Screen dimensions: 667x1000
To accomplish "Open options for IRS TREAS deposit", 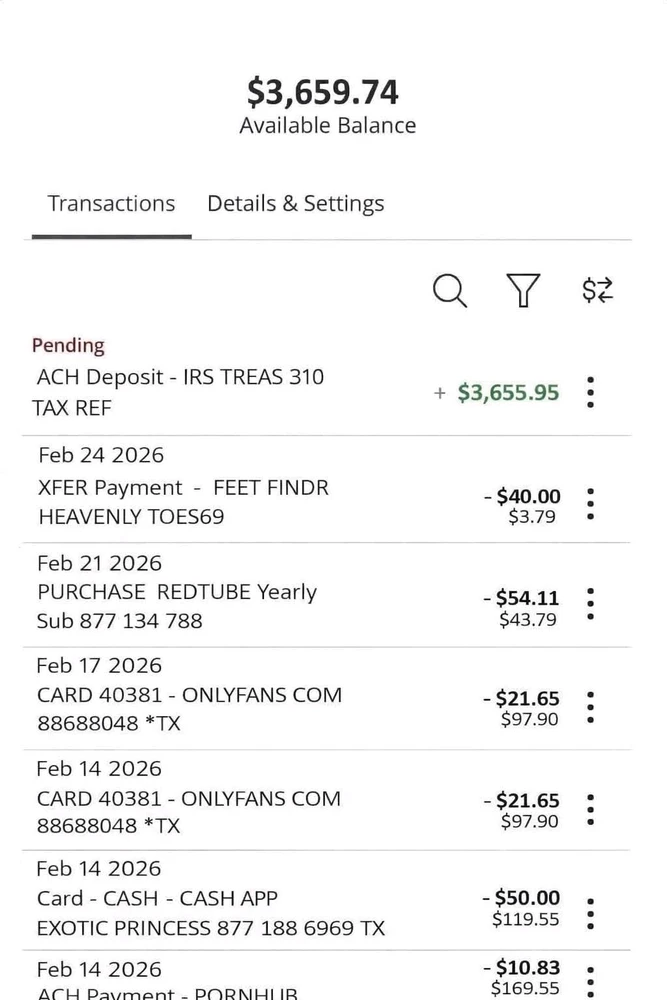I will 591,393.
